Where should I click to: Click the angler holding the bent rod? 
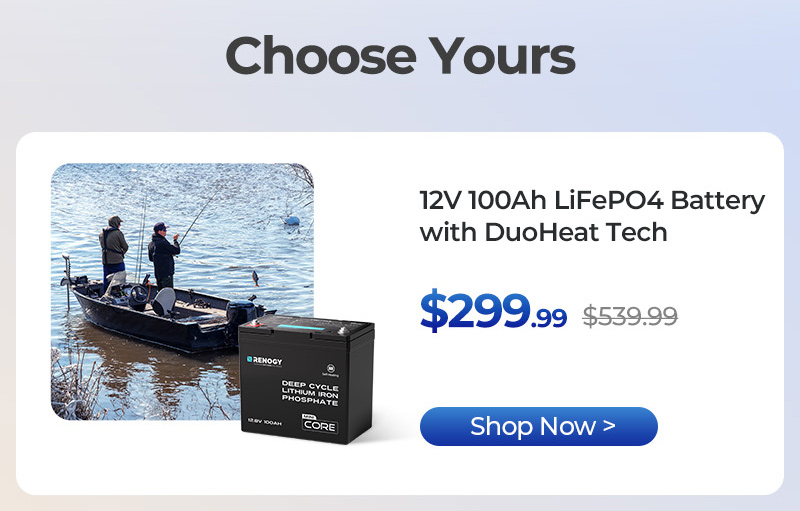(163, 255)
